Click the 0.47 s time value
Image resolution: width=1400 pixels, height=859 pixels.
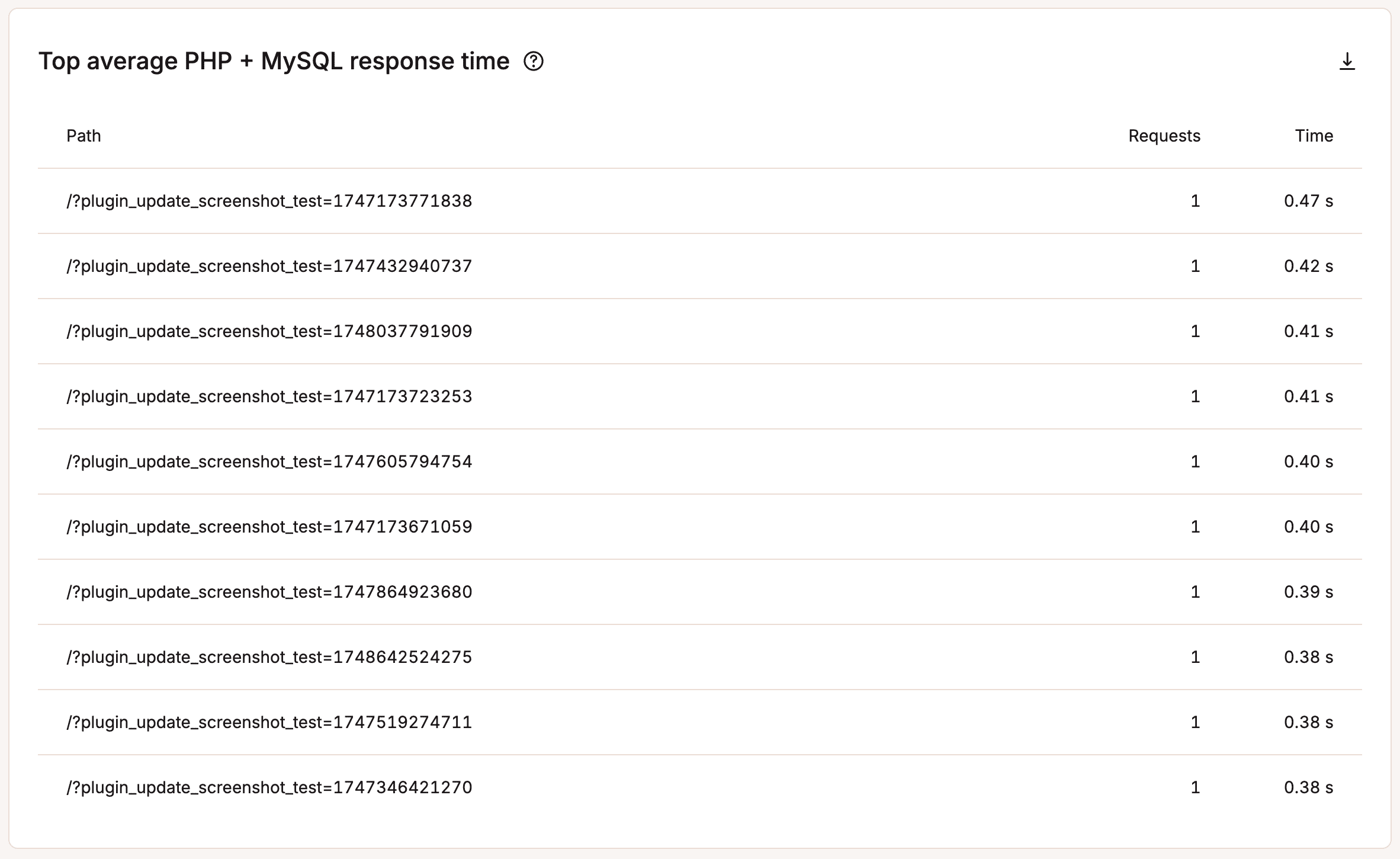point(1308,201)
